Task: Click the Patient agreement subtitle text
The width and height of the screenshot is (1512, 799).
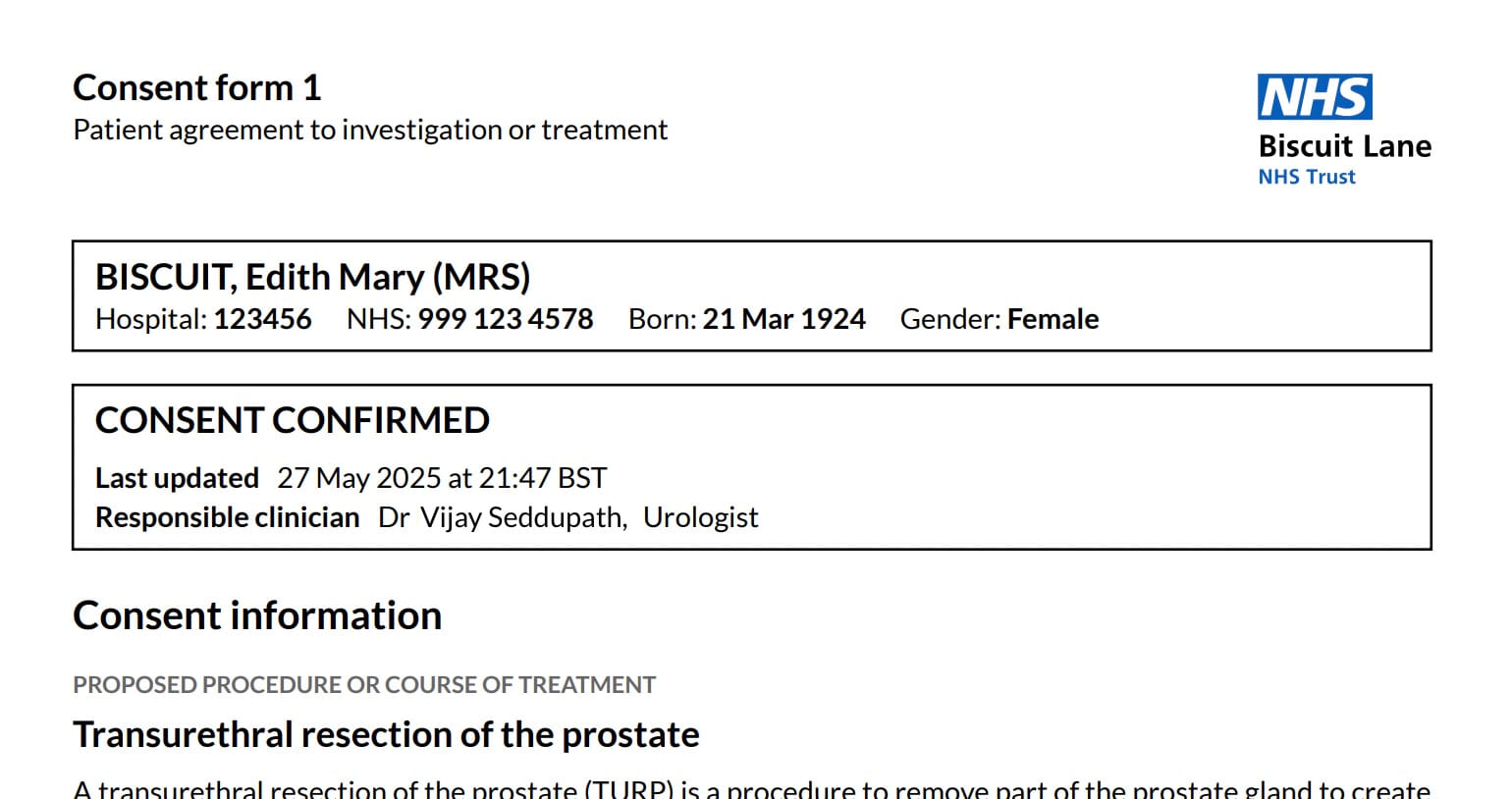Action: [370, 130]
